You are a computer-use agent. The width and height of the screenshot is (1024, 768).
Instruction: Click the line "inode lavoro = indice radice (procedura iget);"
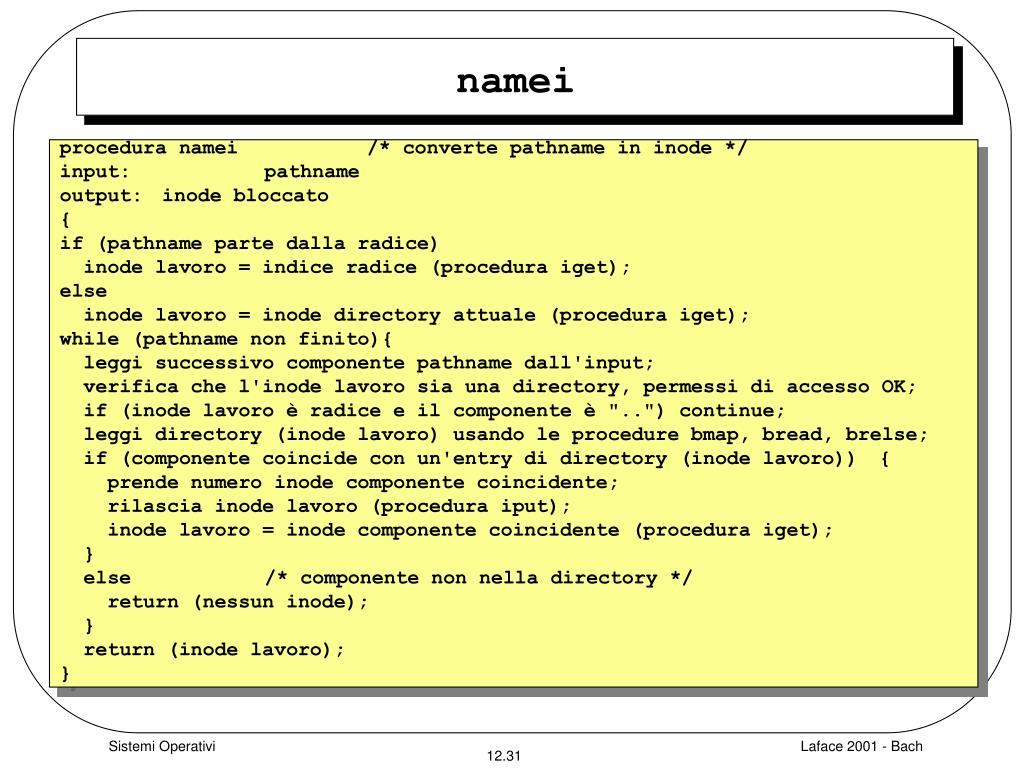point(357,268)
